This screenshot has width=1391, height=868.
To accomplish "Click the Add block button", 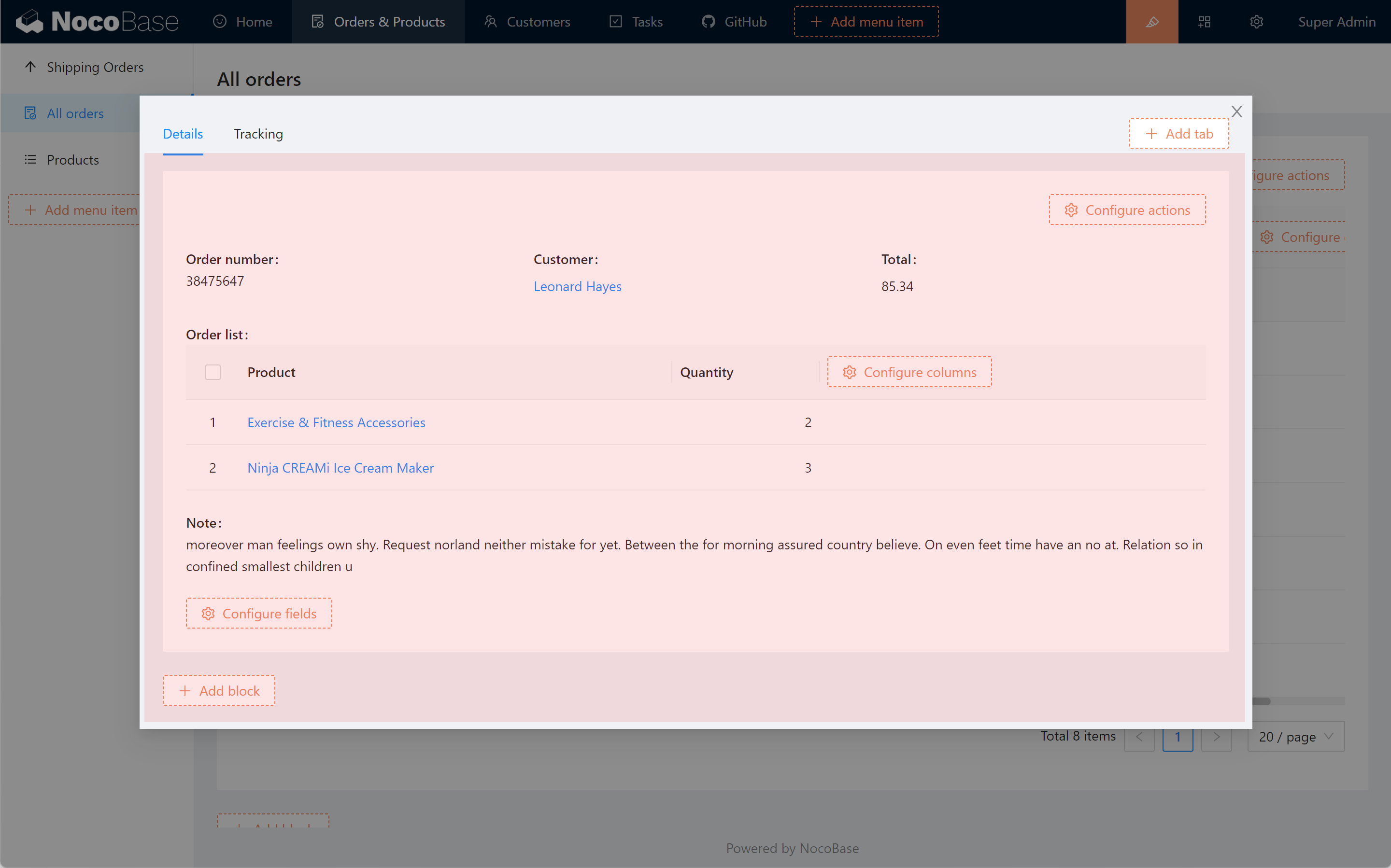I will [x=219, y=690].
